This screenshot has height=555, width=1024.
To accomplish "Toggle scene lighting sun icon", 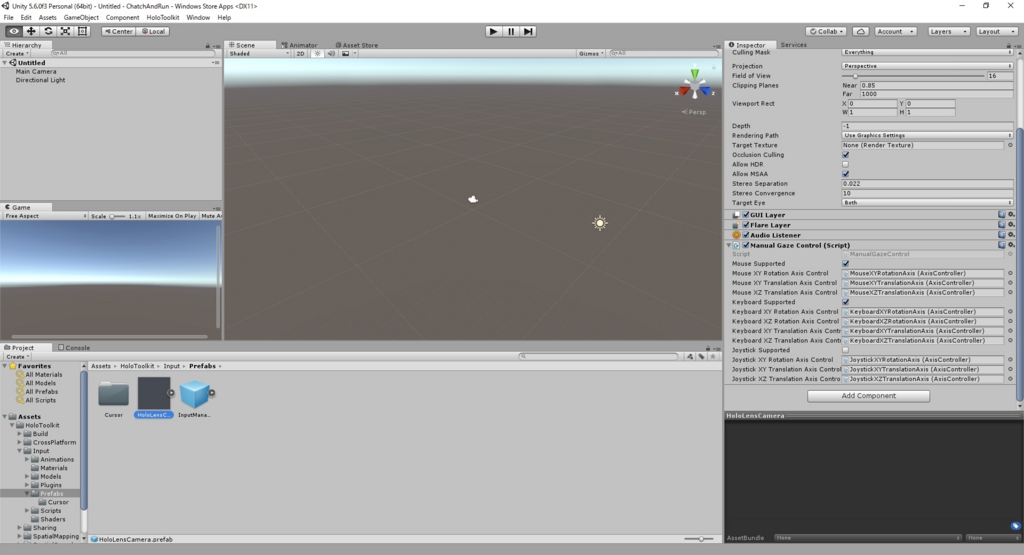I will [317, 54].
